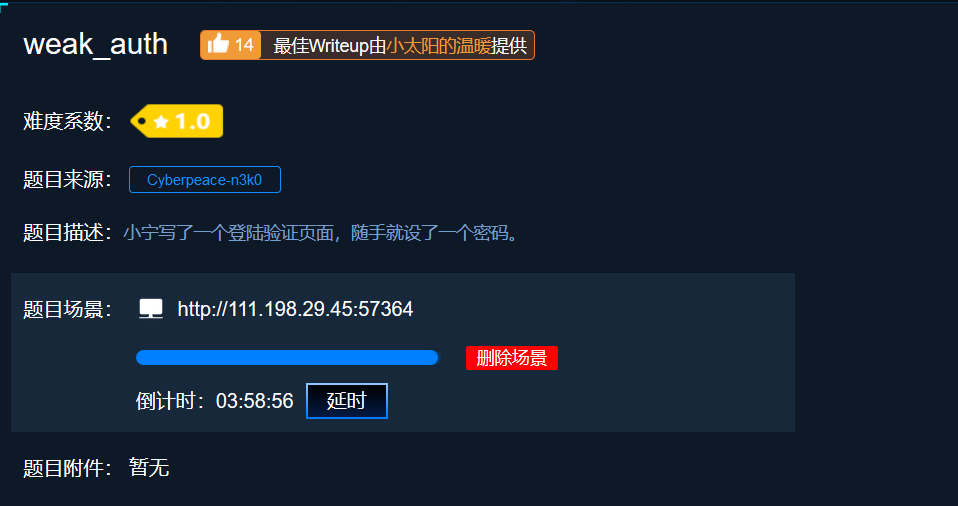Click the 题目来源 label

tap(67, 180)
